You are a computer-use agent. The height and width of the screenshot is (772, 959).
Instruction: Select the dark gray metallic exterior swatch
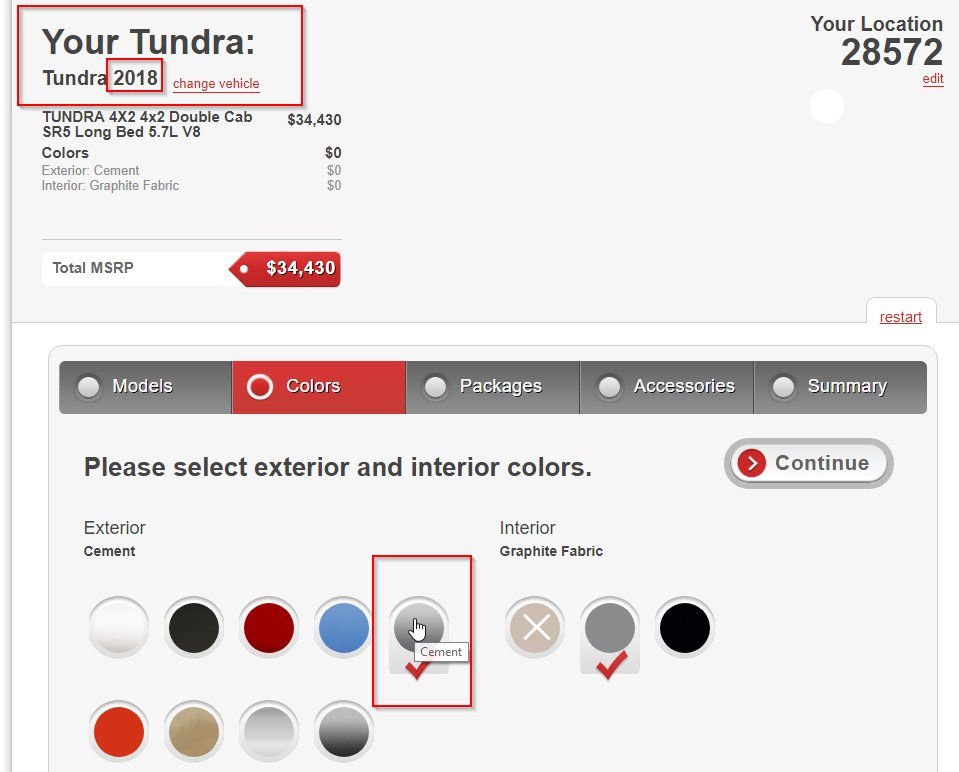[x=344, y=732]
